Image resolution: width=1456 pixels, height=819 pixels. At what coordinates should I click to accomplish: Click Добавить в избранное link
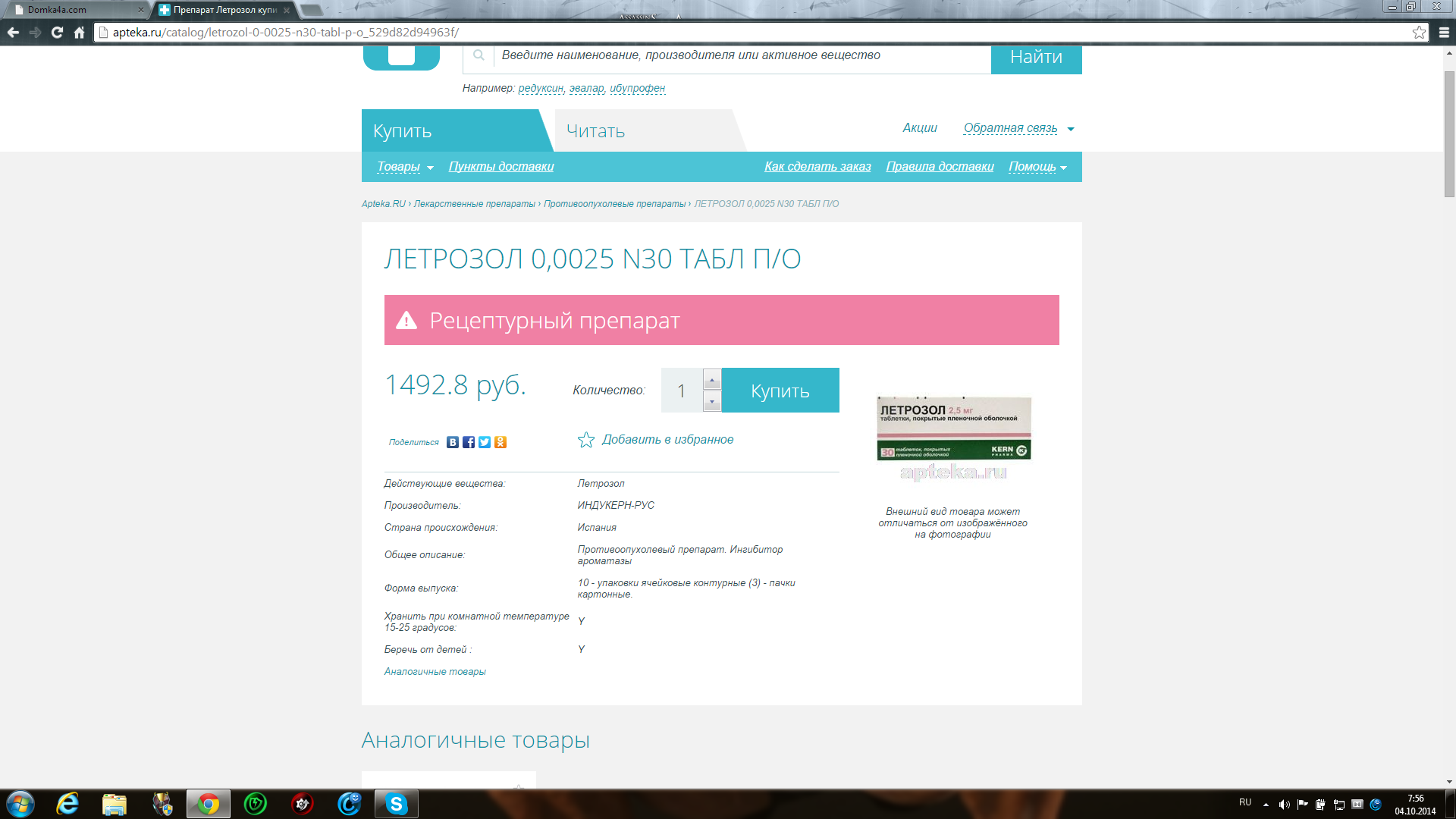point(667,440)
